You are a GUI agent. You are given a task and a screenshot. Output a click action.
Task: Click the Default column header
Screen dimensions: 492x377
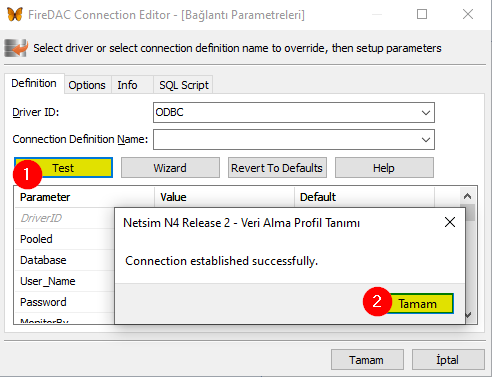click(365, 197)
